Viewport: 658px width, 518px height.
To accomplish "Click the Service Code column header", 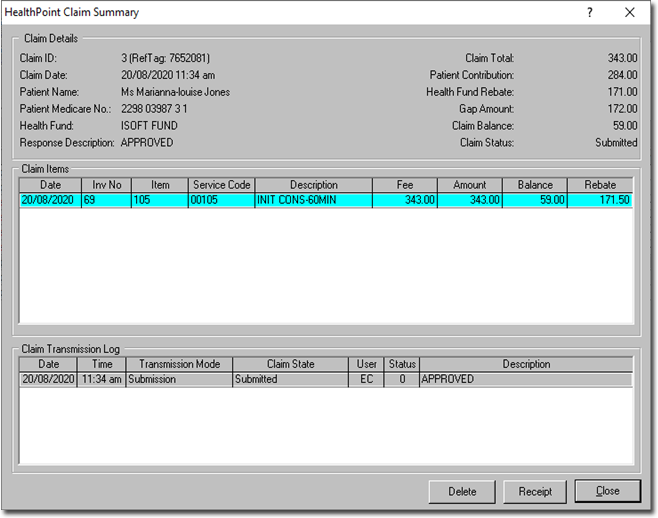I will 222,185.
